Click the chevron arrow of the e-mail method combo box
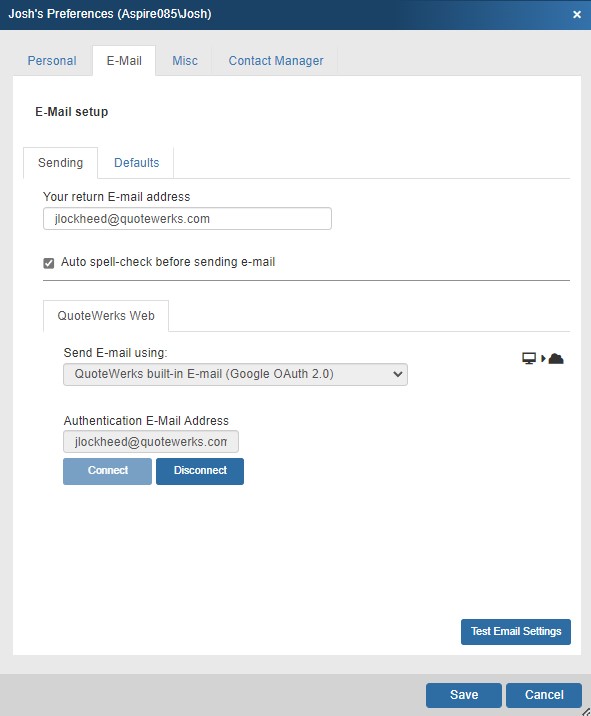 pyautogui.click(x=397, y=374)
